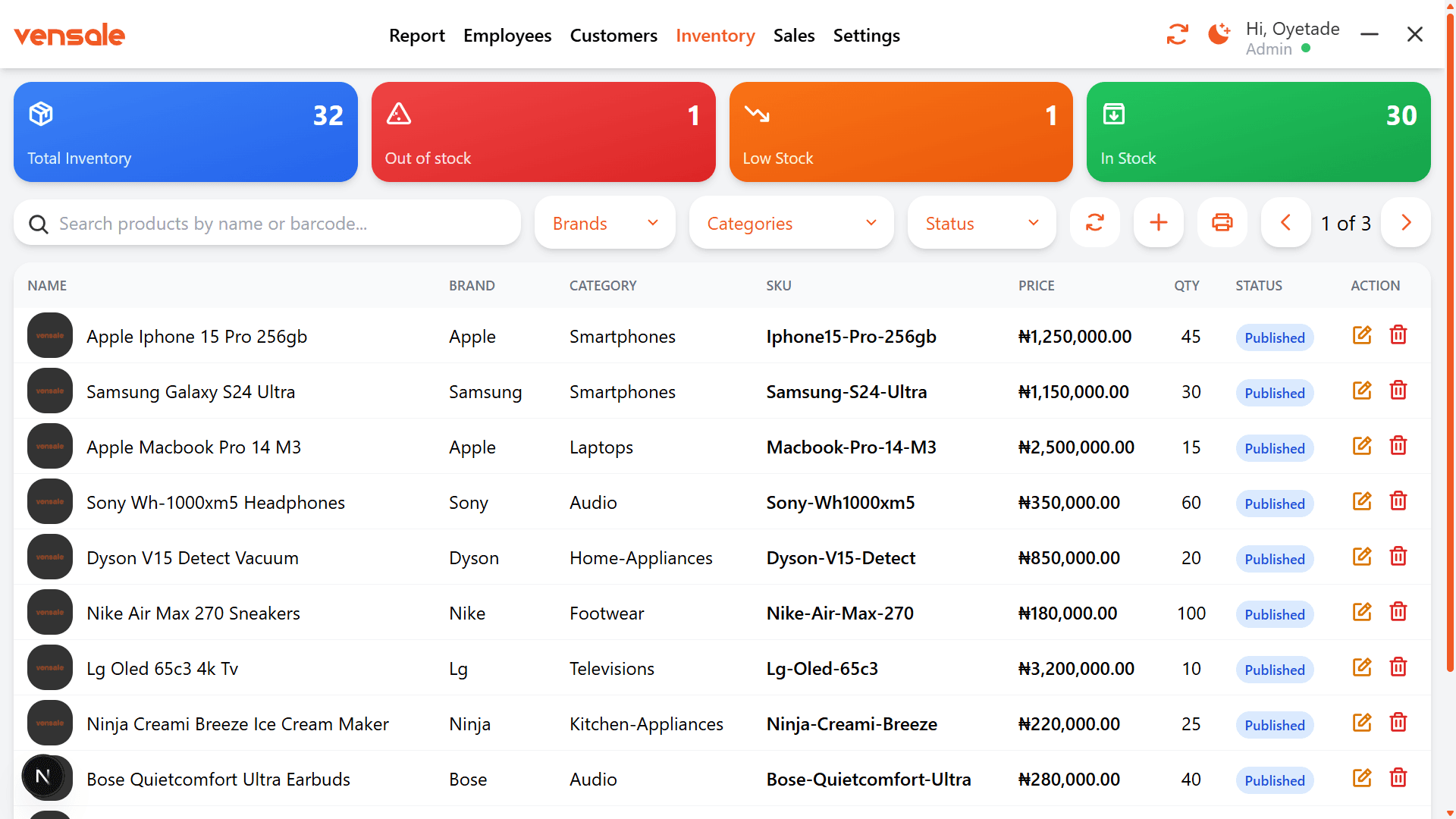Viewport: 1456px width, 819px height.
Task: Print inventory with the printer icon
Action: tap(1222, 223)
